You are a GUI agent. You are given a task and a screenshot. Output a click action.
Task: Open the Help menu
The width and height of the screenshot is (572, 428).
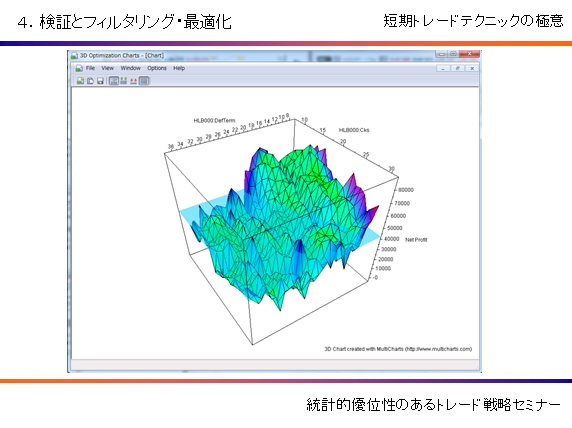179,68
